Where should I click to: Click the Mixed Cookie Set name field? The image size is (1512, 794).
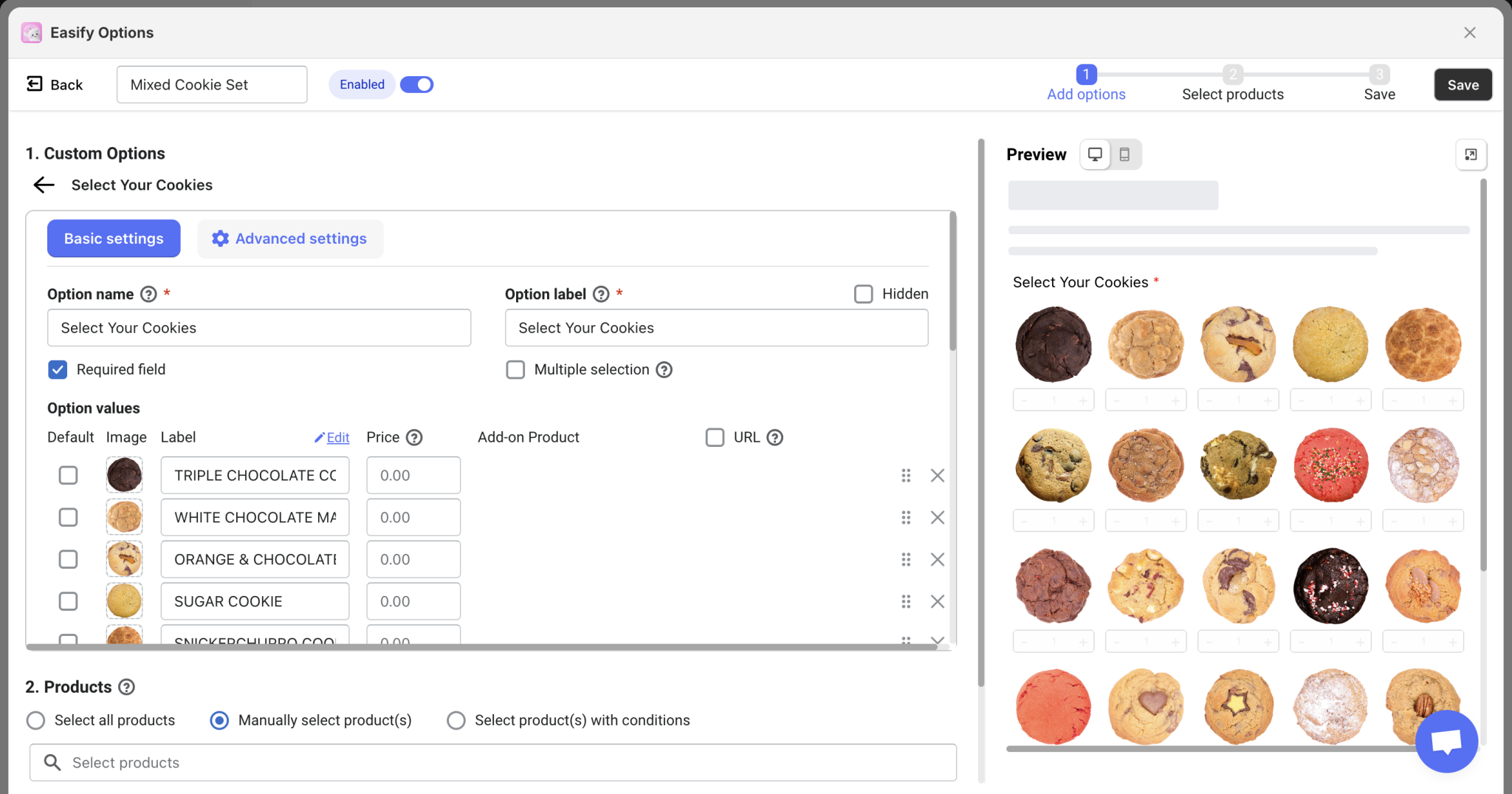coord(211,84)
